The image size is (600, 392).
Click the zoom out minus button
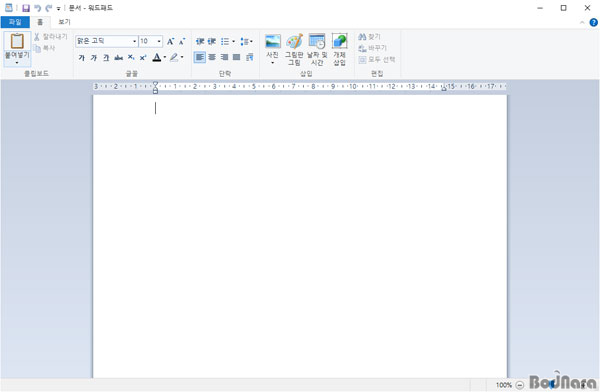click(520, 385)
